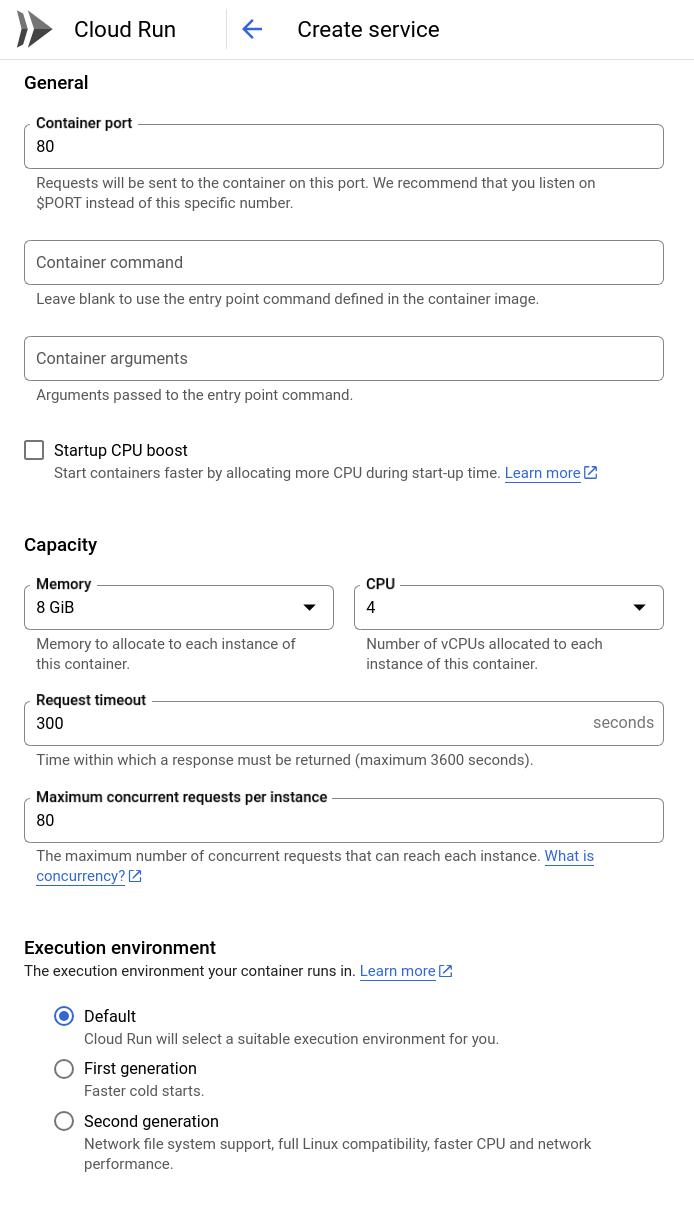Click the Request timeout field showing 300
The width and height of the screenshot is (694, 1211).
[x=300, y=723]
